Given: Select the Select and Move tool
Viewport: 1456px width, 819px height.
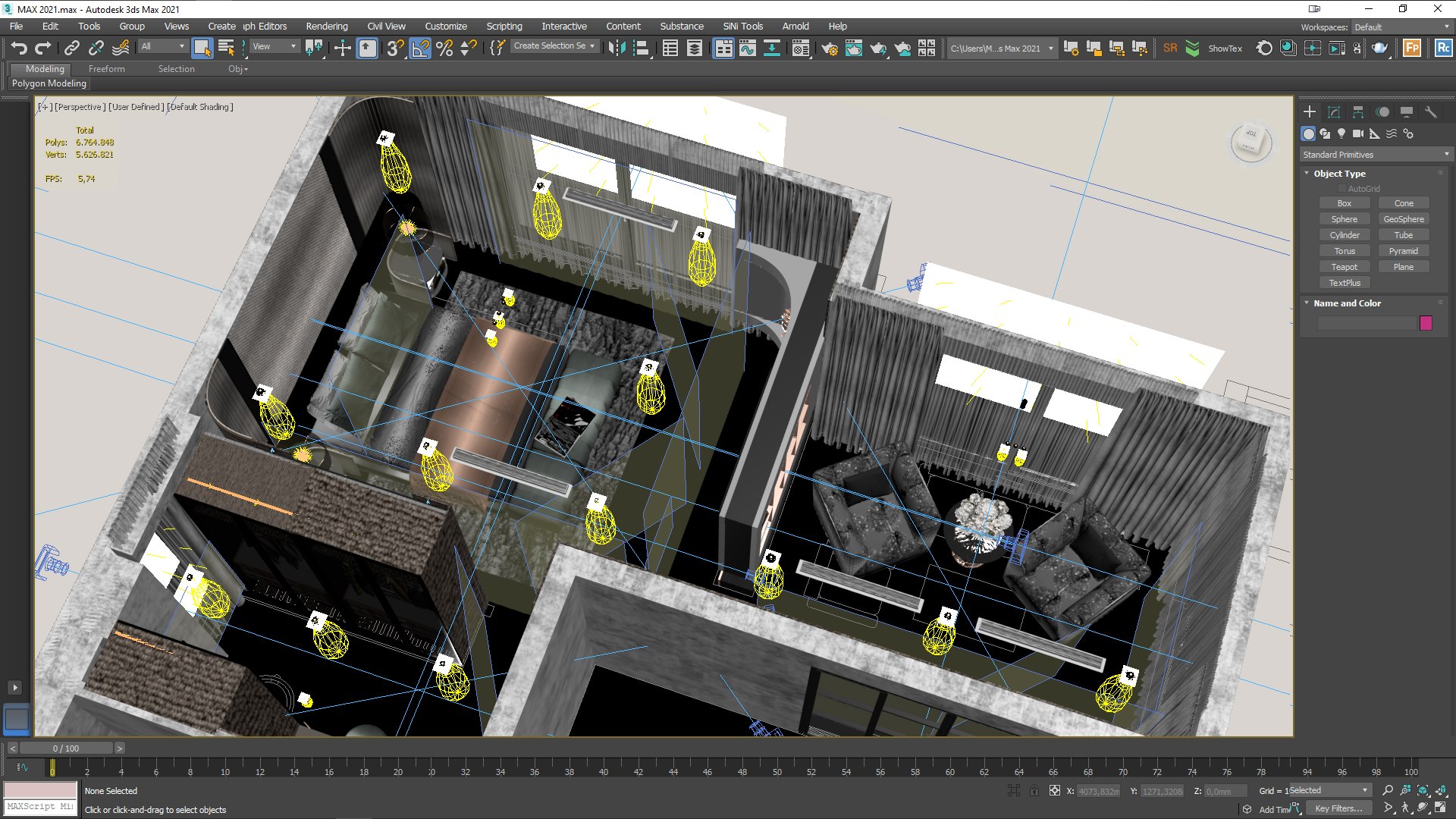Looking at the screenshot, I should (x=342, y=49).
